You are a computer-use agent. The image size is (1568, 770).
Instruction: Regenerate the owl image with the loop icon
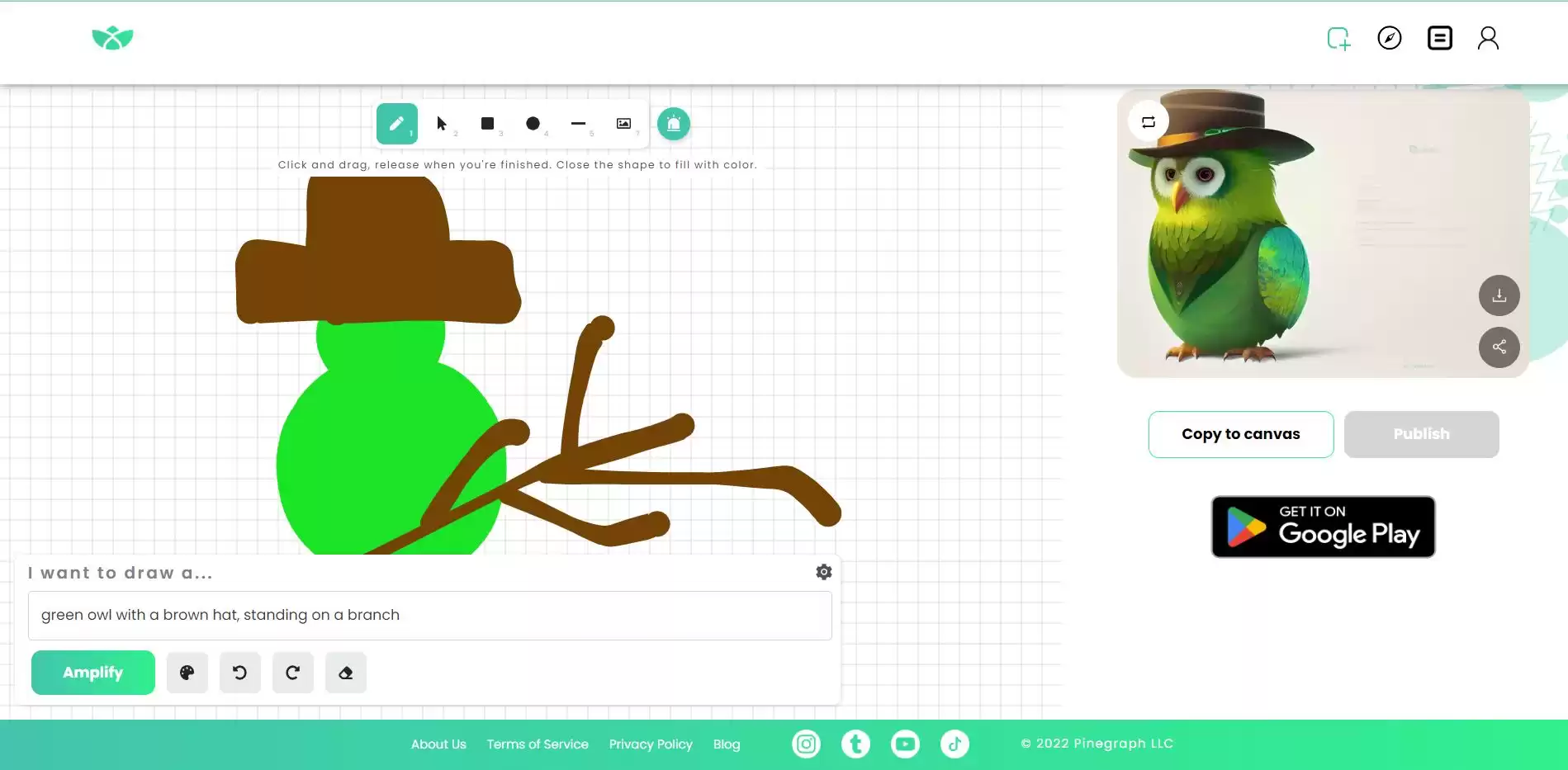pos(1148,120)
